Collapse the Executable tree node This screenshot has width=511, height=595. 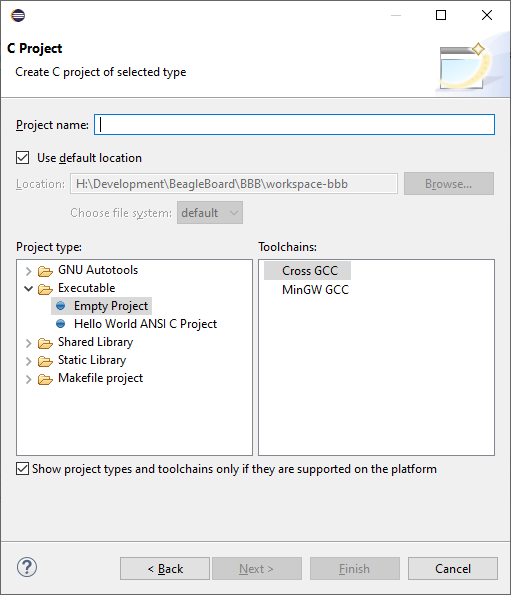point(28,289)
